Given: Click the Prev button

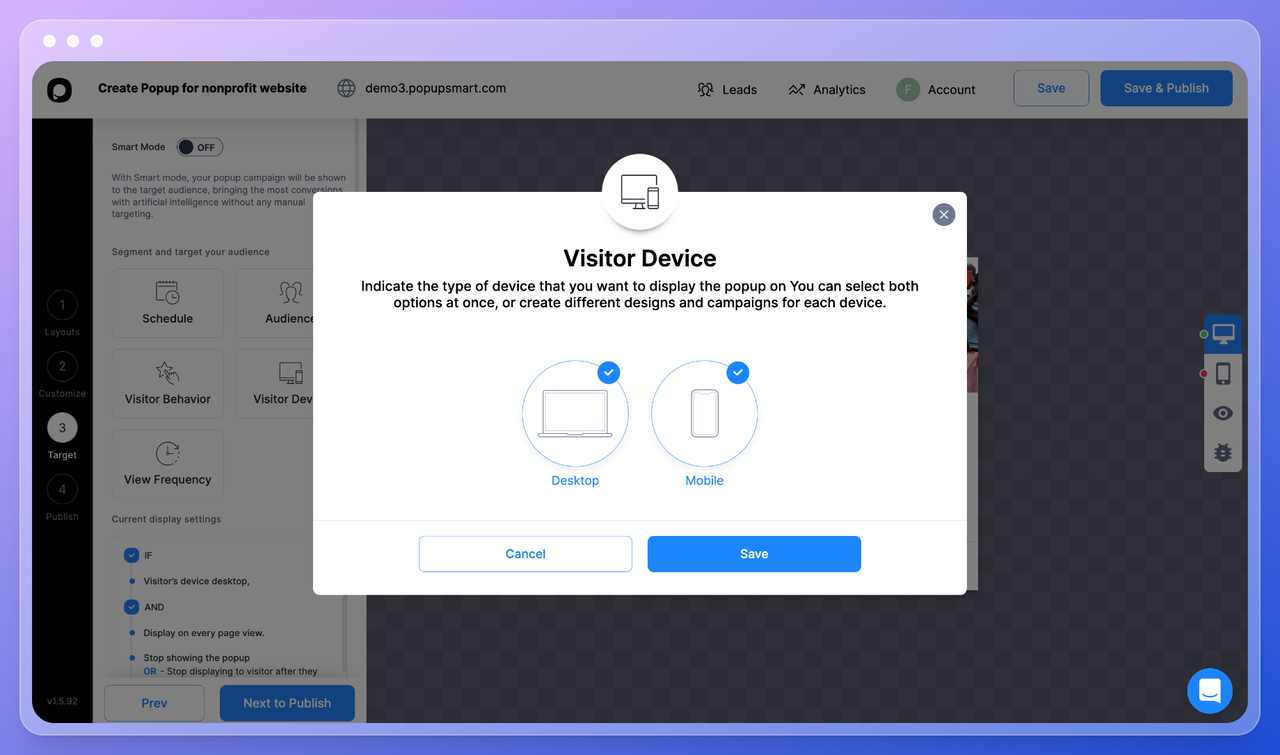Looking at the screenshot, I should click(154, 703).
